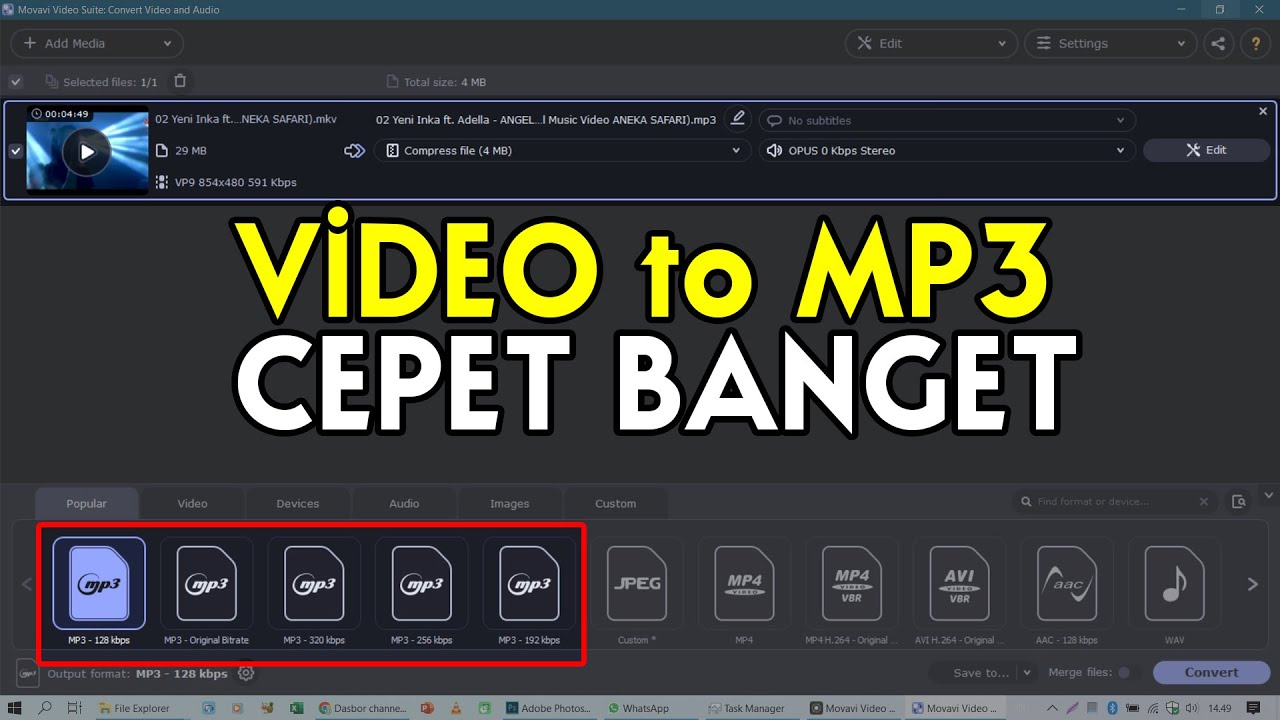Viewport: 1280px width, 720px height.
Task: Click the Convert button
Action: [x=1211, y=673]
